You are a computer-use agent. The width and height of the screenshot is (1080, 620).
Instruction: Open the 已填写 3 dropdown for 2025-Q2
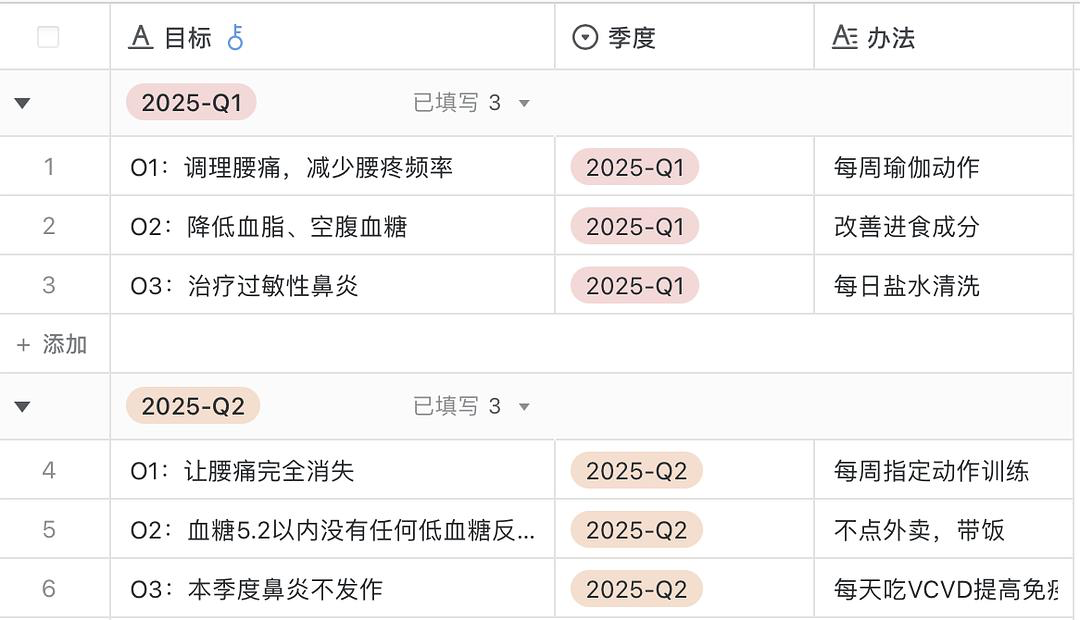pos(472,406)
